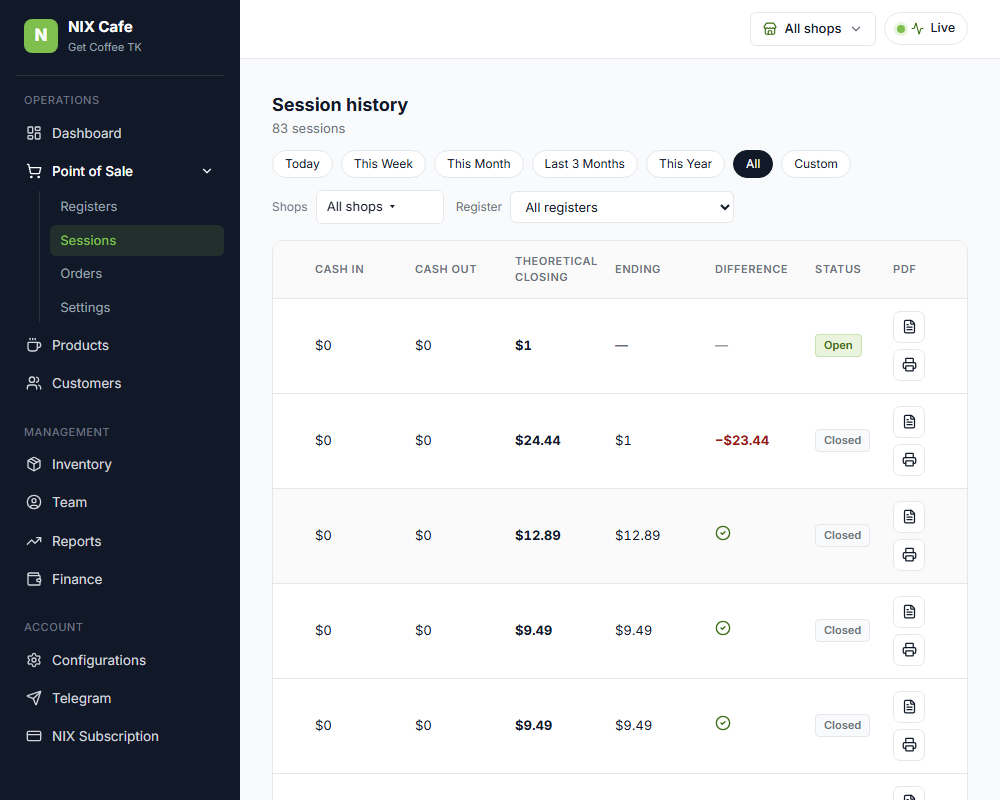Click the Closed badge of -$23.44 session
1000x800 pixels.
tap(842, 440)
